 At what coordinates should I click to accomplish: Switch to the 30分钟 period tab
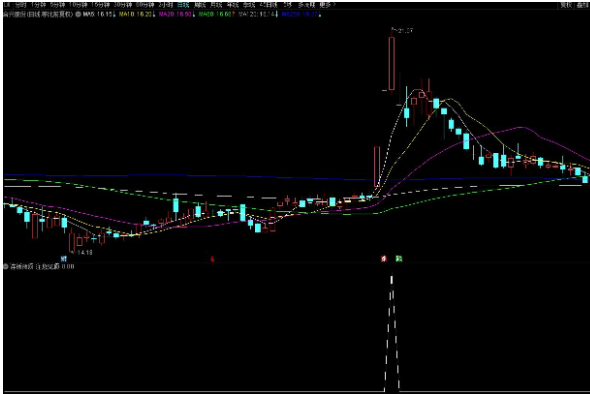tap(123, 5)
